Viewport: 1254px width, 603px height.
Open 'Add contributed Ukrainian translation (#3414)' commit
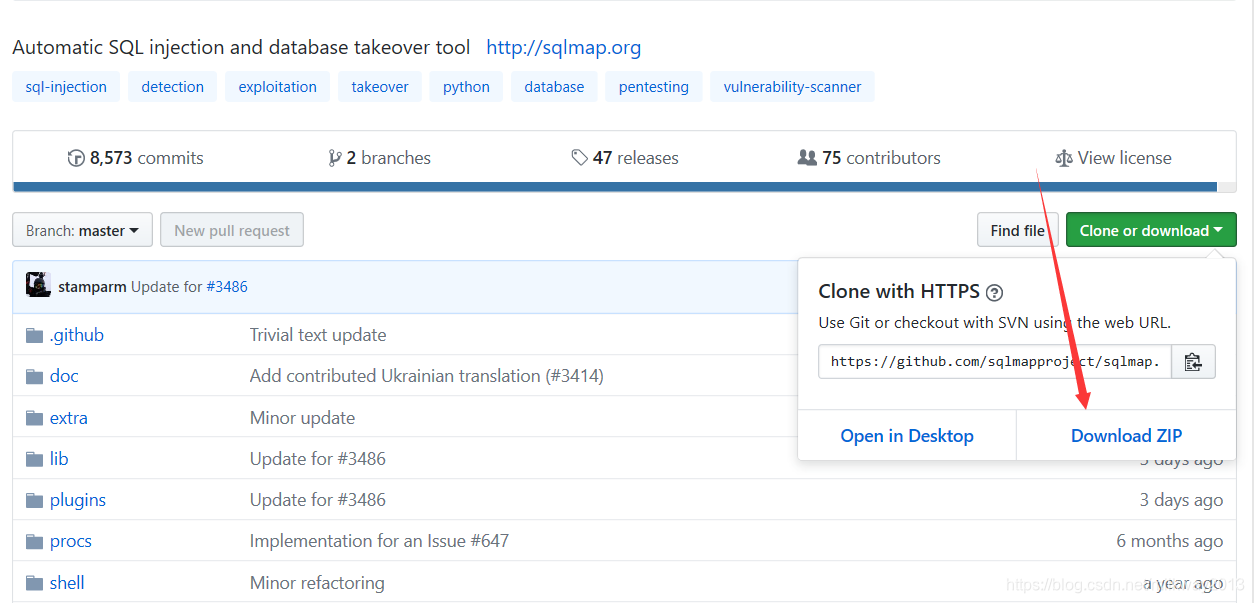pos(427,376)
